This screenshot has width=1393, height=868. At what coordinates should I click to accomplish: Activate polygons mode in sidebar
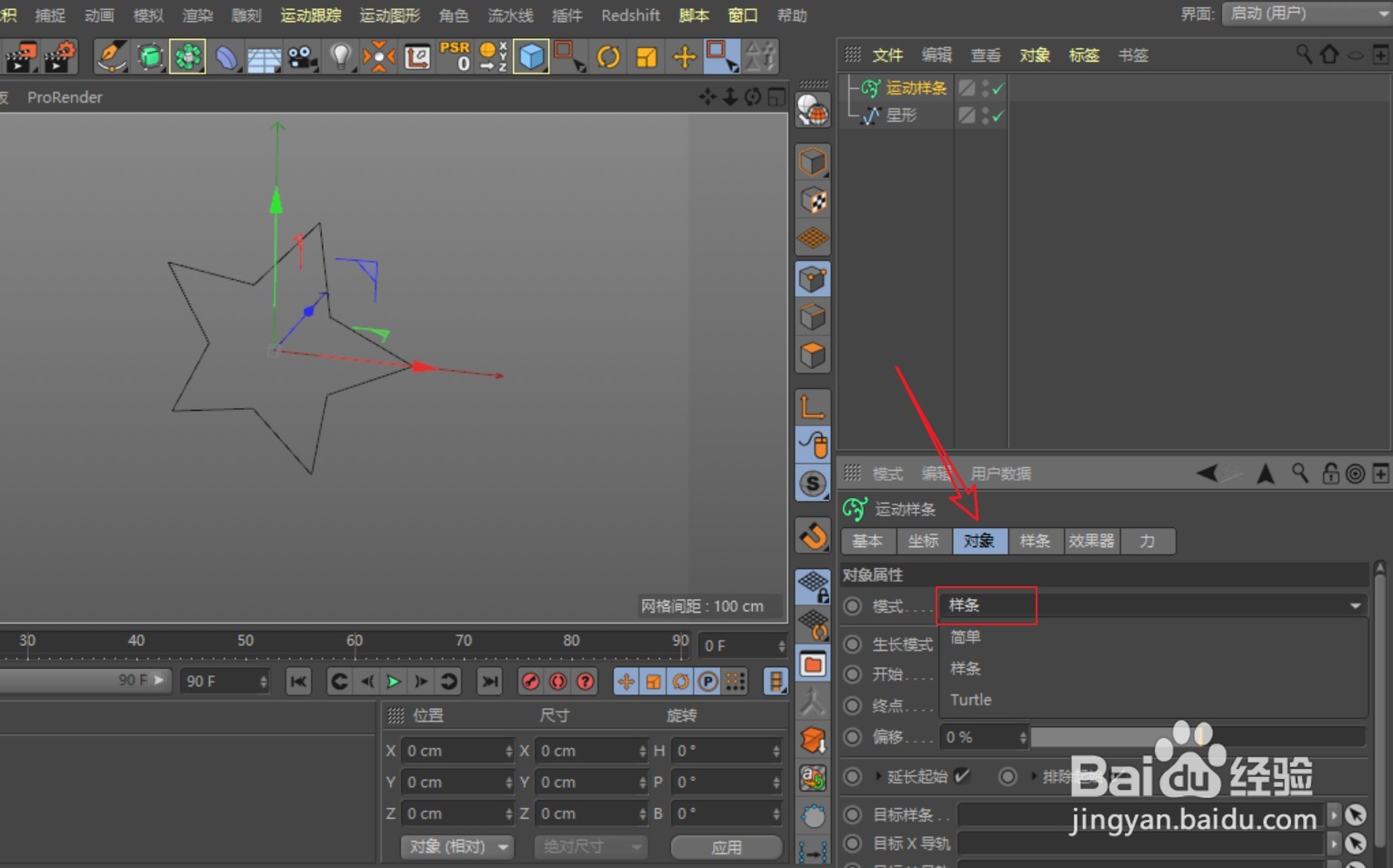pyautogui.click(x=813, y=355)
